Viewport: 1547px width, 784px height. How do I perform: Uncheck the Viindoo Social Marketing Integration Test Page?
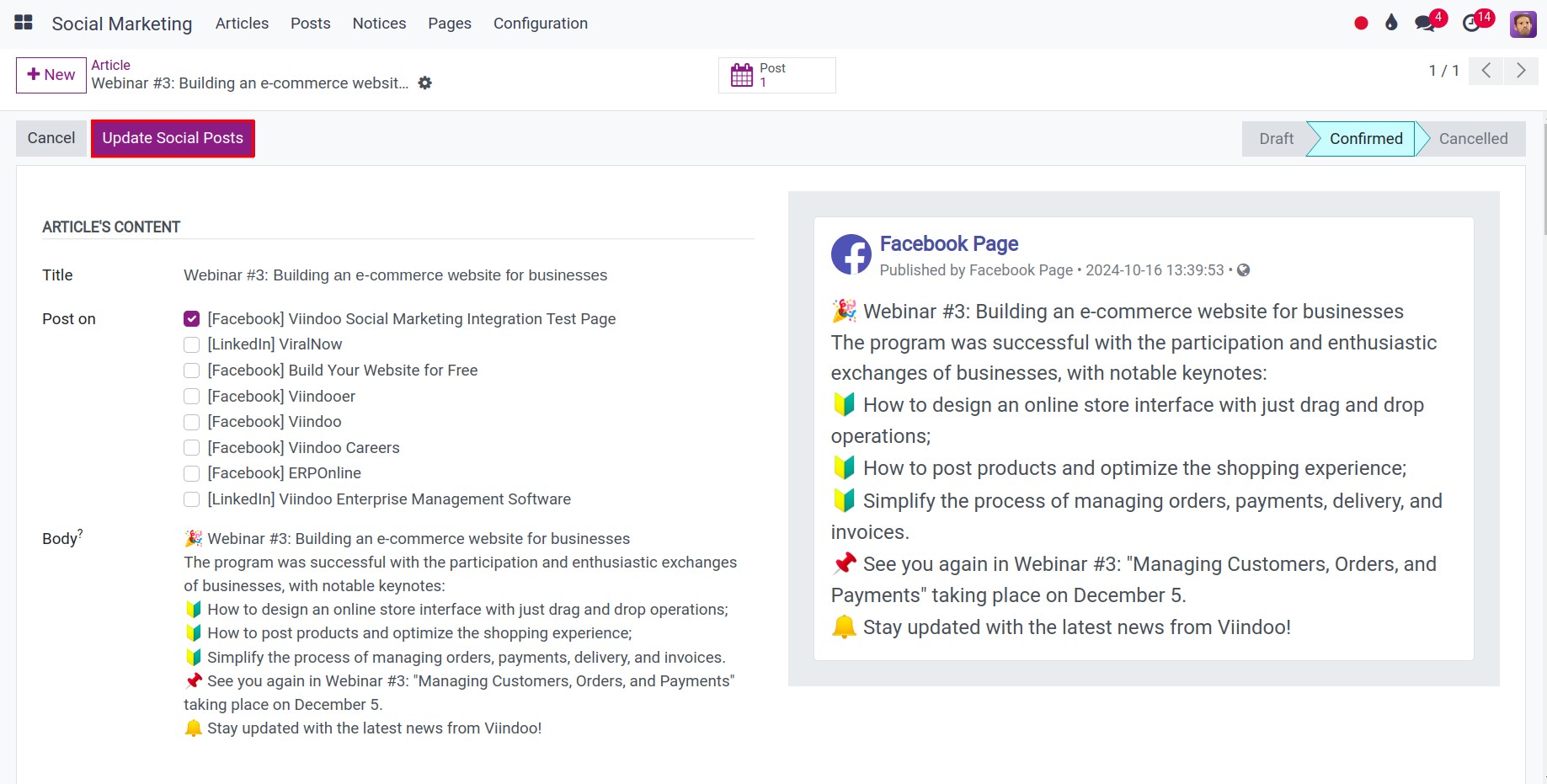191,318
